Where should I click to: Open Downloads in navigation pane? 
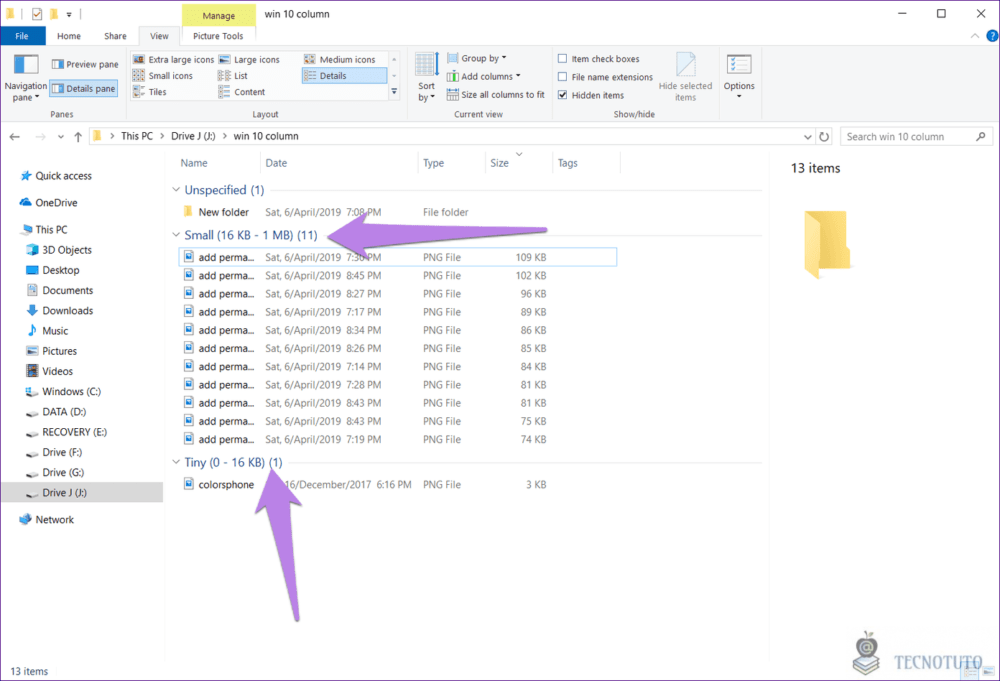click(59, 311)
